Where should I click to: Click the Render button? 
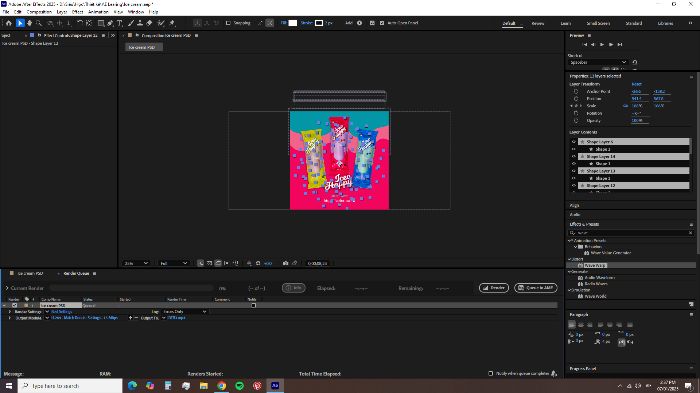pos(494,288)
